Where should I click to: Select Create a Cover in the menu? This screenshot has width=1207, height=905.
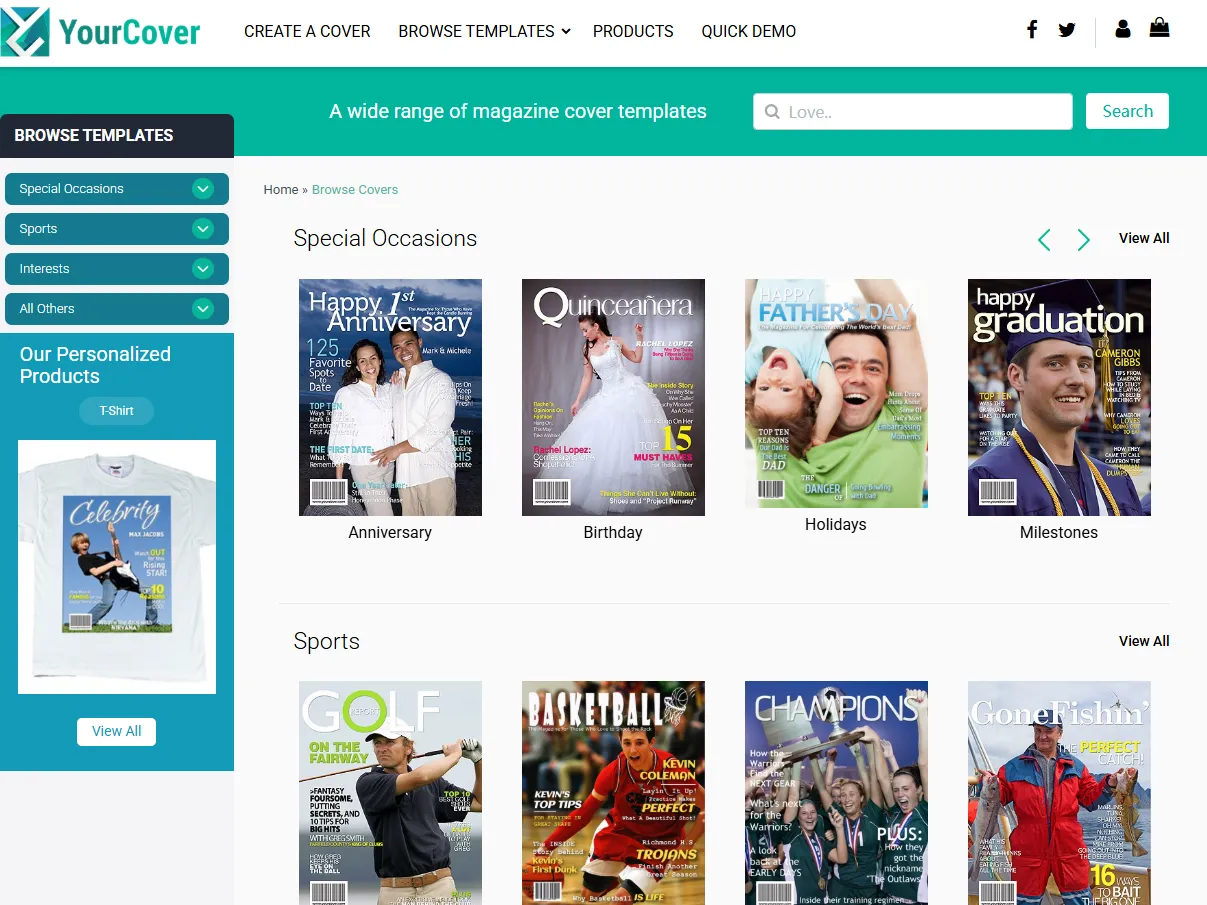pyautogui.click(x=307, y=31)
